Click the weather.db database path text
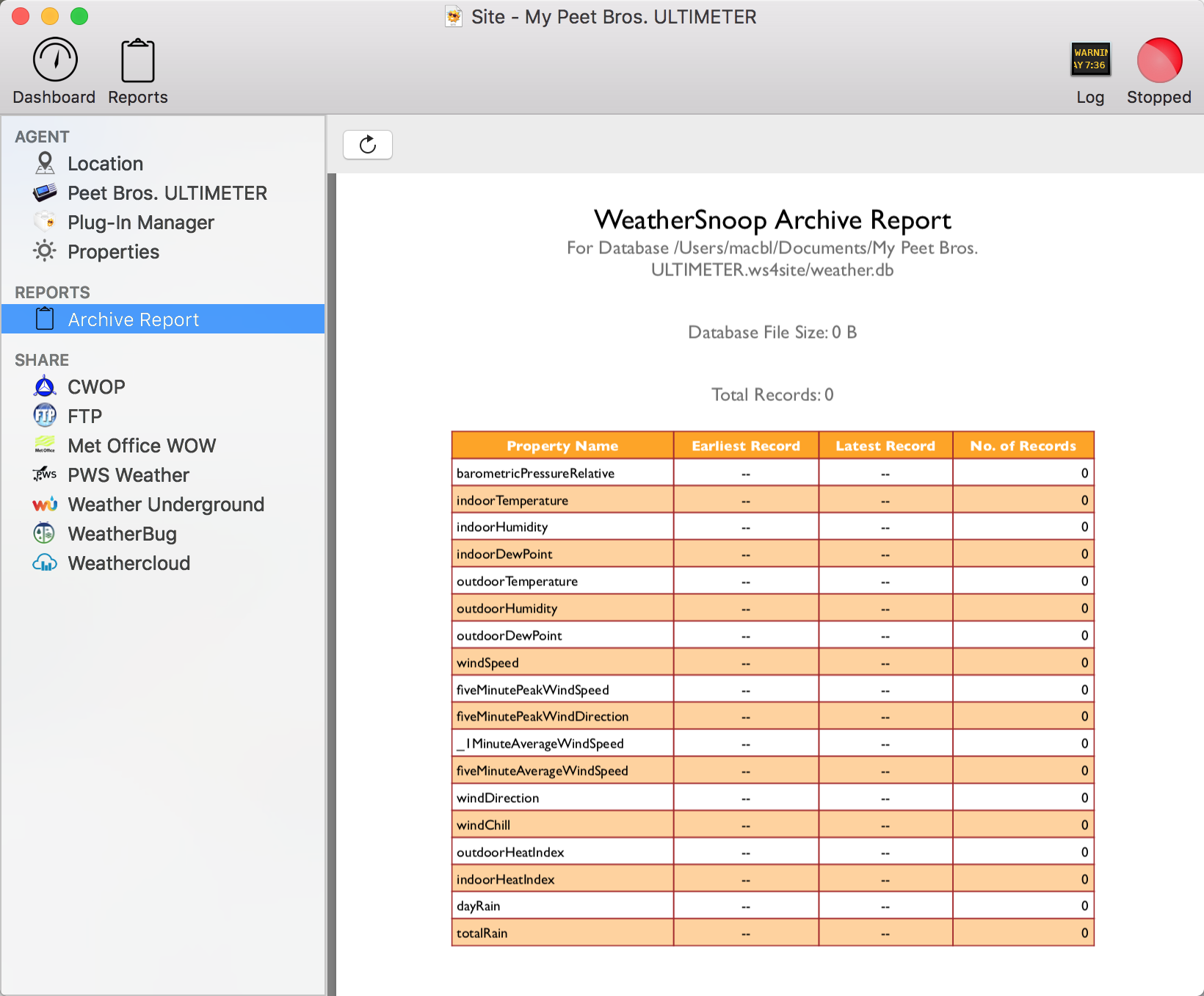This screenshot has height=996, width=1204. 772,259
